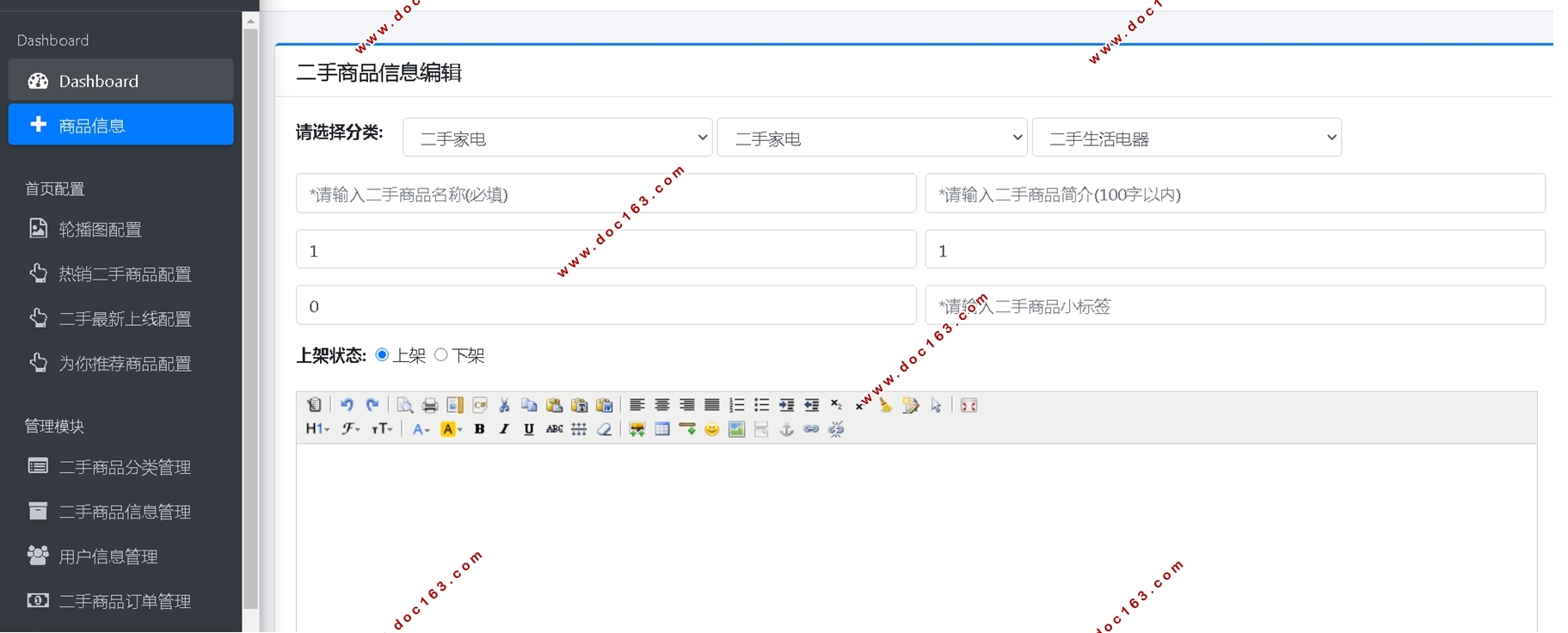
Task: Apply subscript formatting
Action: (836, 405)
